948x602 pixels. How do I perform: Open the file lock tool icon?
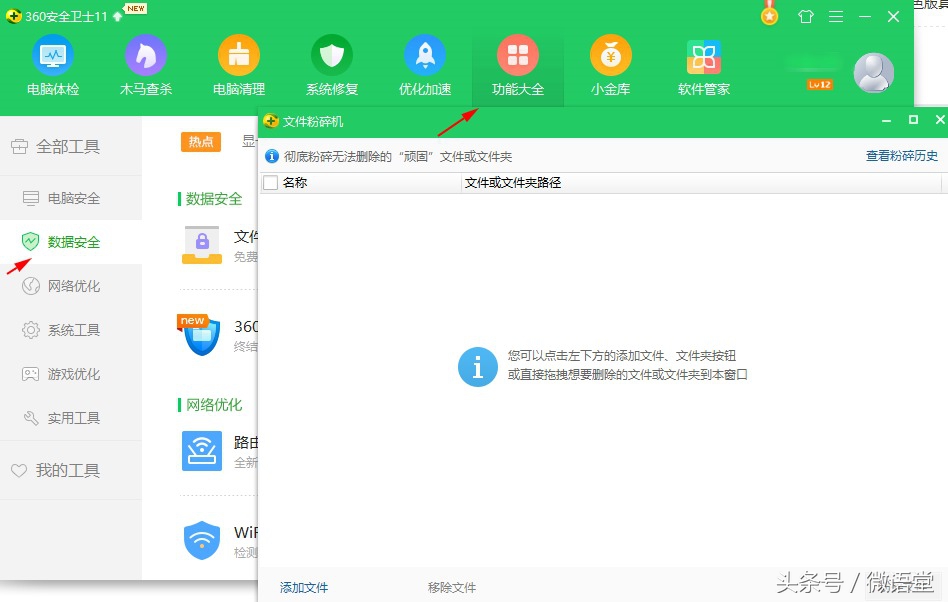coord(202,245)
